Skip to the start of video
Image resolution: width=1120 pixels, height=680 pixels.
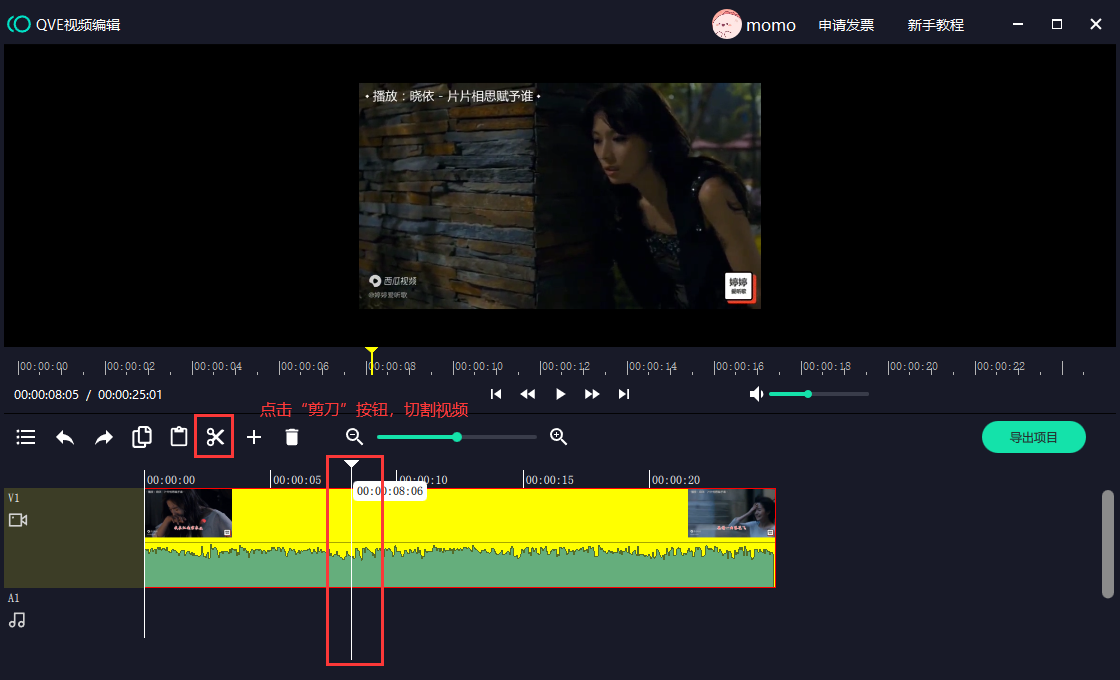pos(496,394)
